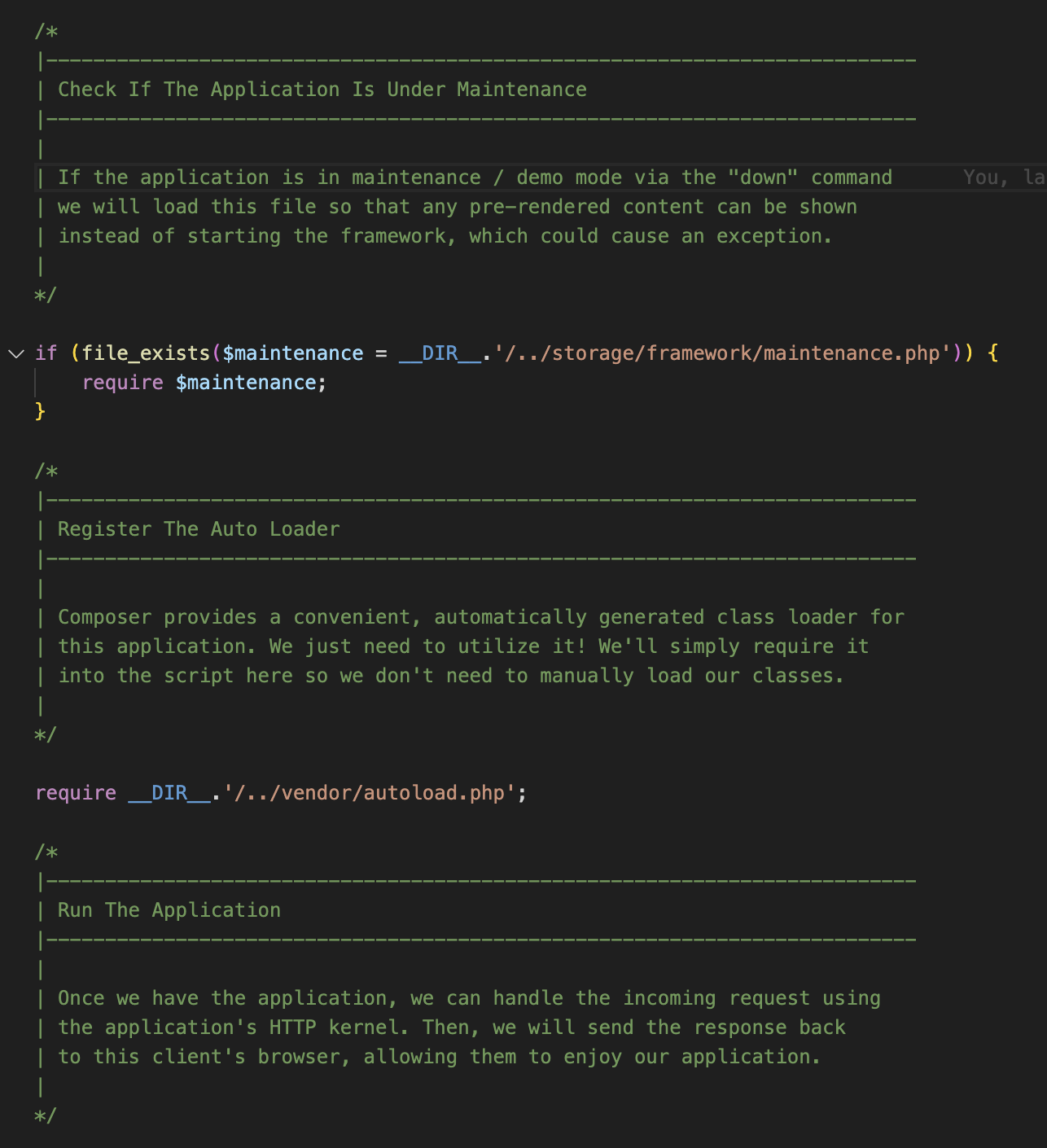1047x1148 pixels.
Task: Click the closing yellow brace of if block
Action: click(40, 412)
